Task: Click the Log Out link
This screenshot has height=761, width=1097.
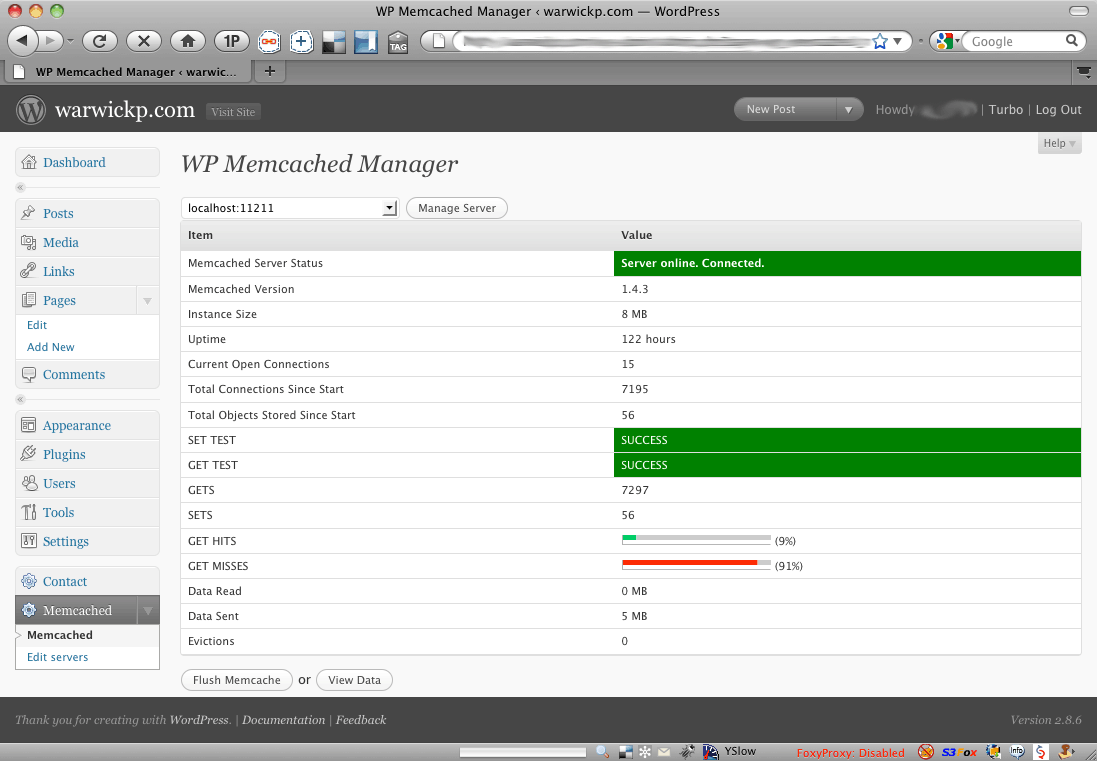Action: pyautogui.click(x=1058, y=110)
